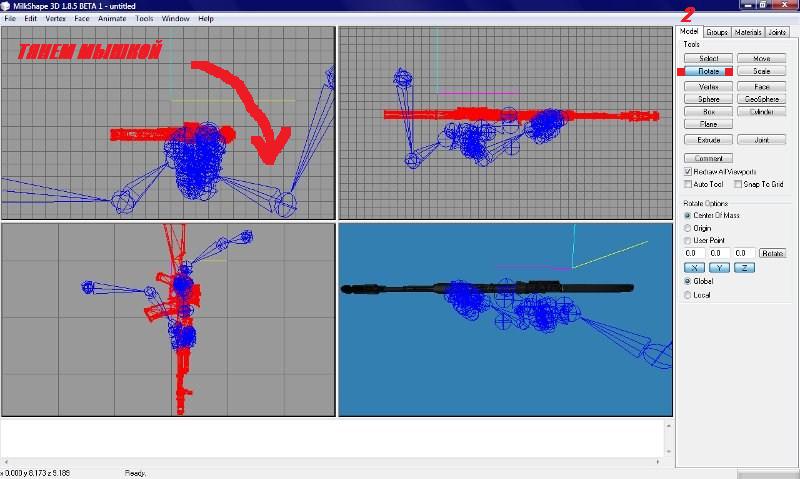Toggle the Z axis rotation button
The height and width of the screenshot is (479, 800).
744,267
